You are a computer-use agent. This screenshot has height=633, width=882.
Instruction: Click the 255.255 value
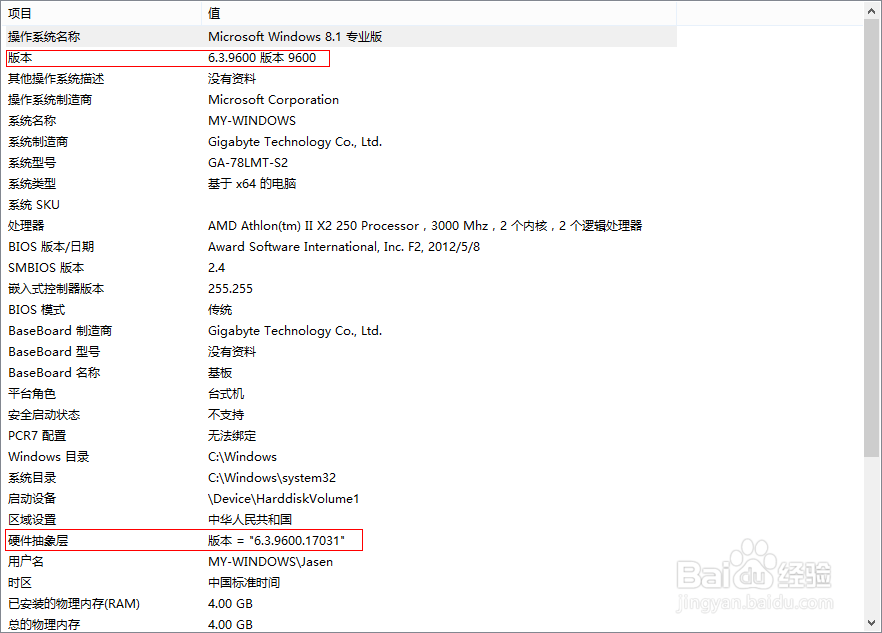click(x=231, y=289)
